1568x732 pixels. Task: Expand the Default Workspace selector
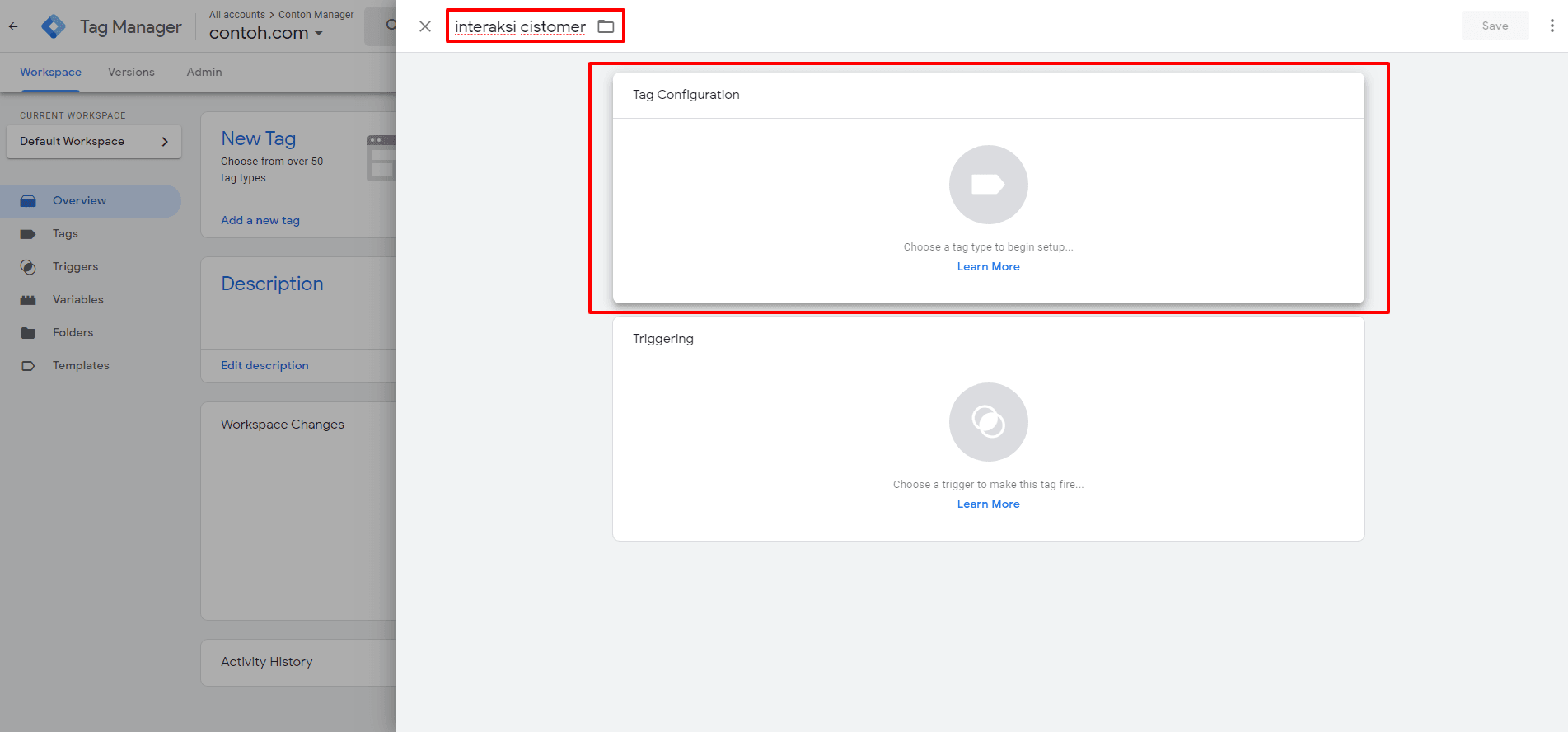point(93,142)
